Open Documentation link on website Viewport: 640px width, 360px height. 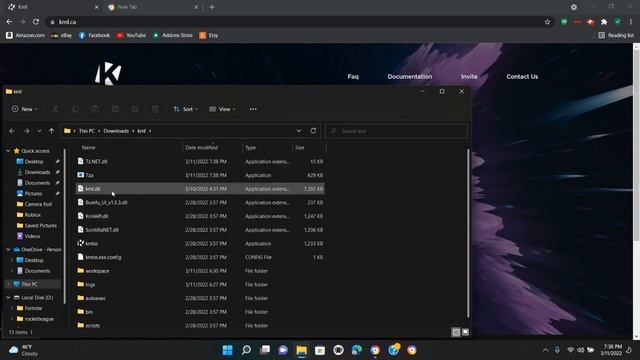pos(410,76)
